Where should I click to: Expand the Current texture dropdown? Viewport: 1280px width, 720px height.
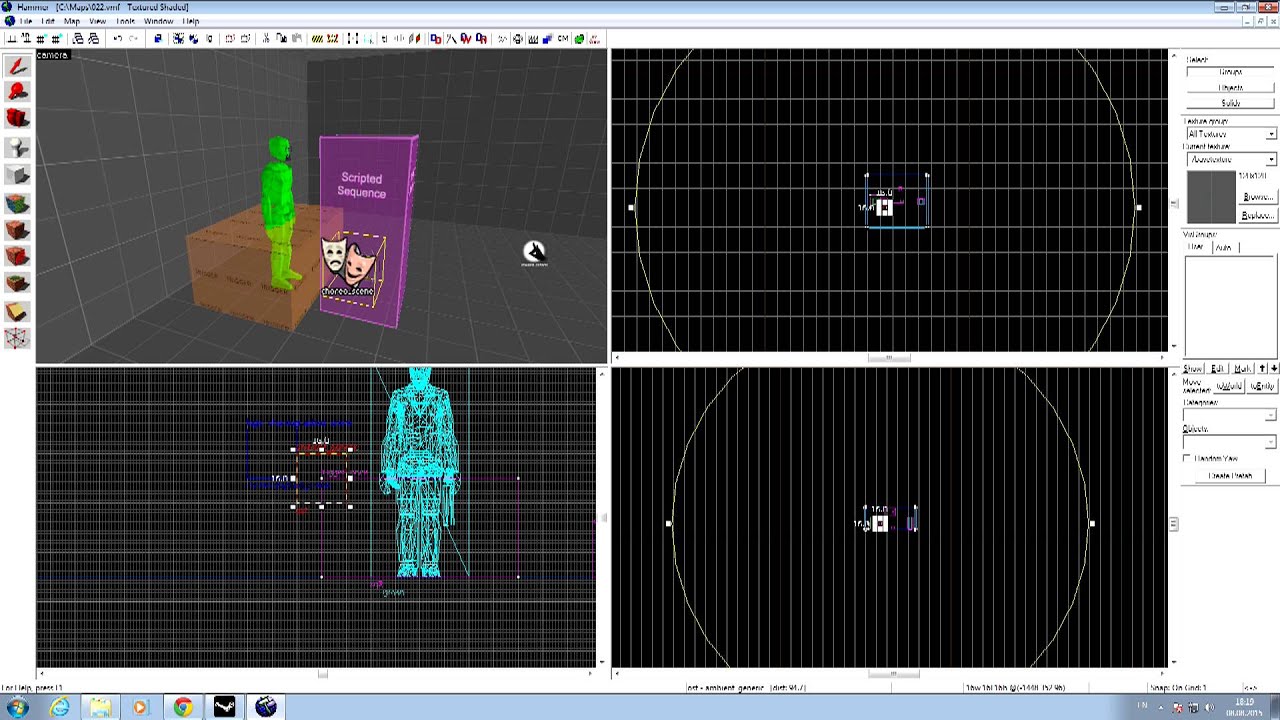[1271, 160]
